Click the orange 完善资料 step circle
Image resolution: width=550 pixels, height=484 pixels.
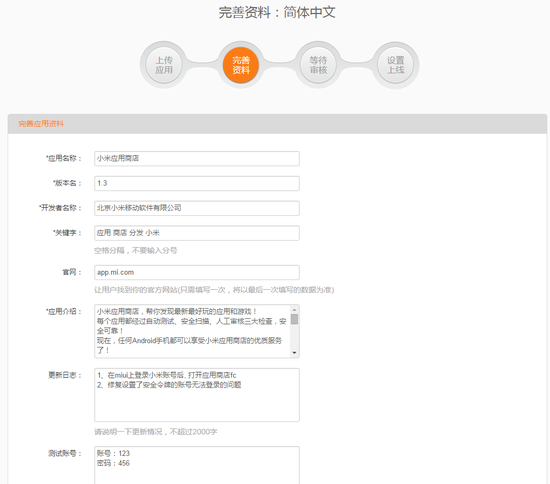[x=241, y=65]
